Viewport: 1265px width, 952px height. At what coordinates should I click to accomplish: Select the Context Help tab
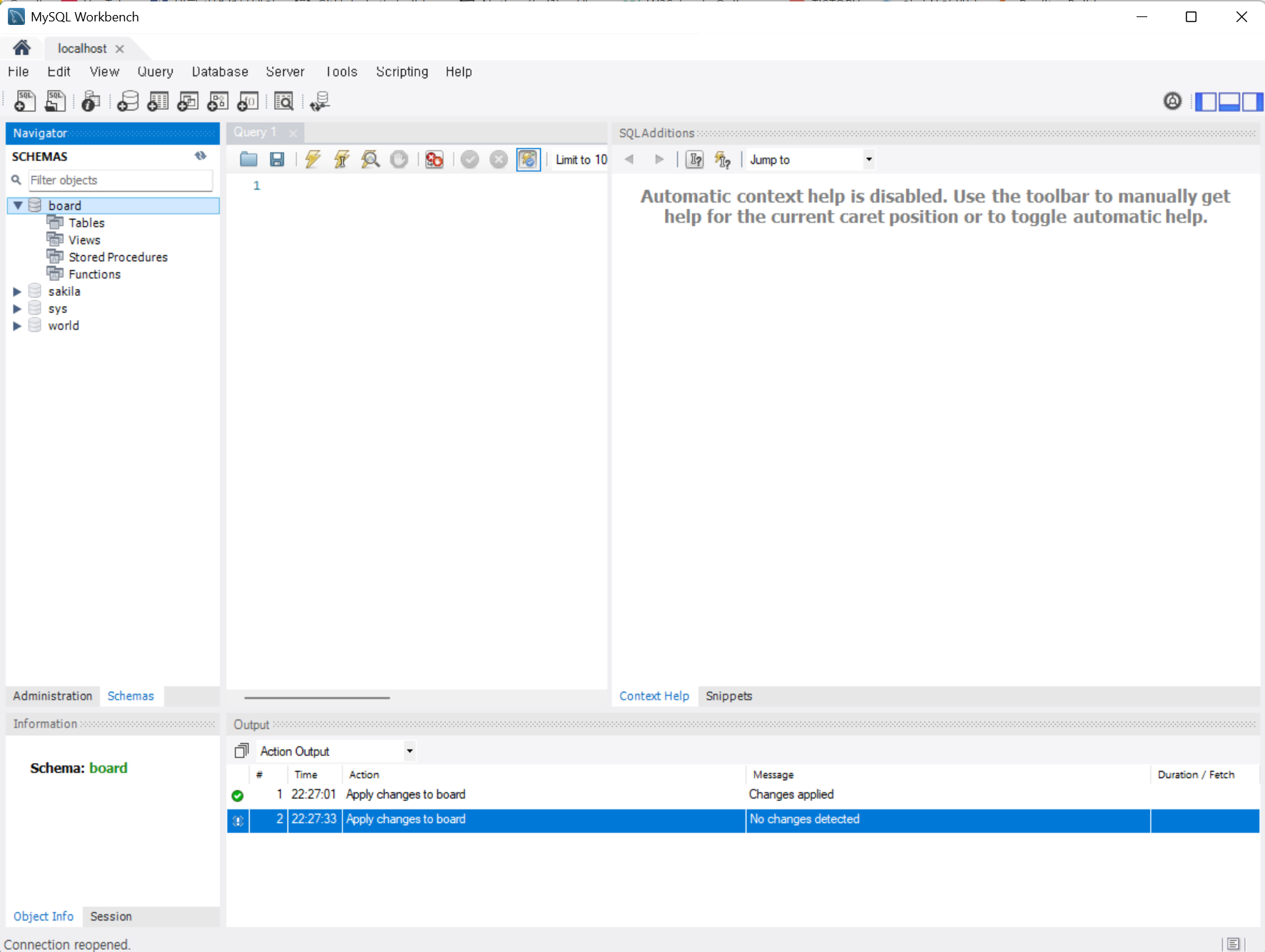point(654,696)
